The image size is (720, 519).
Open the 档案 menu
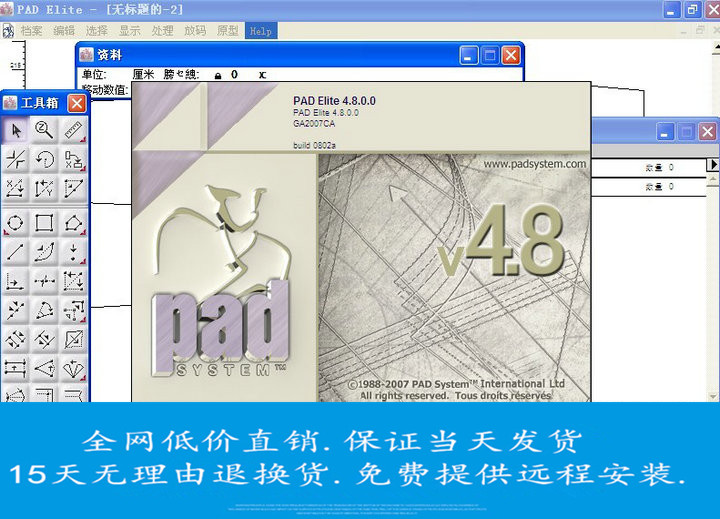(31, 31)
